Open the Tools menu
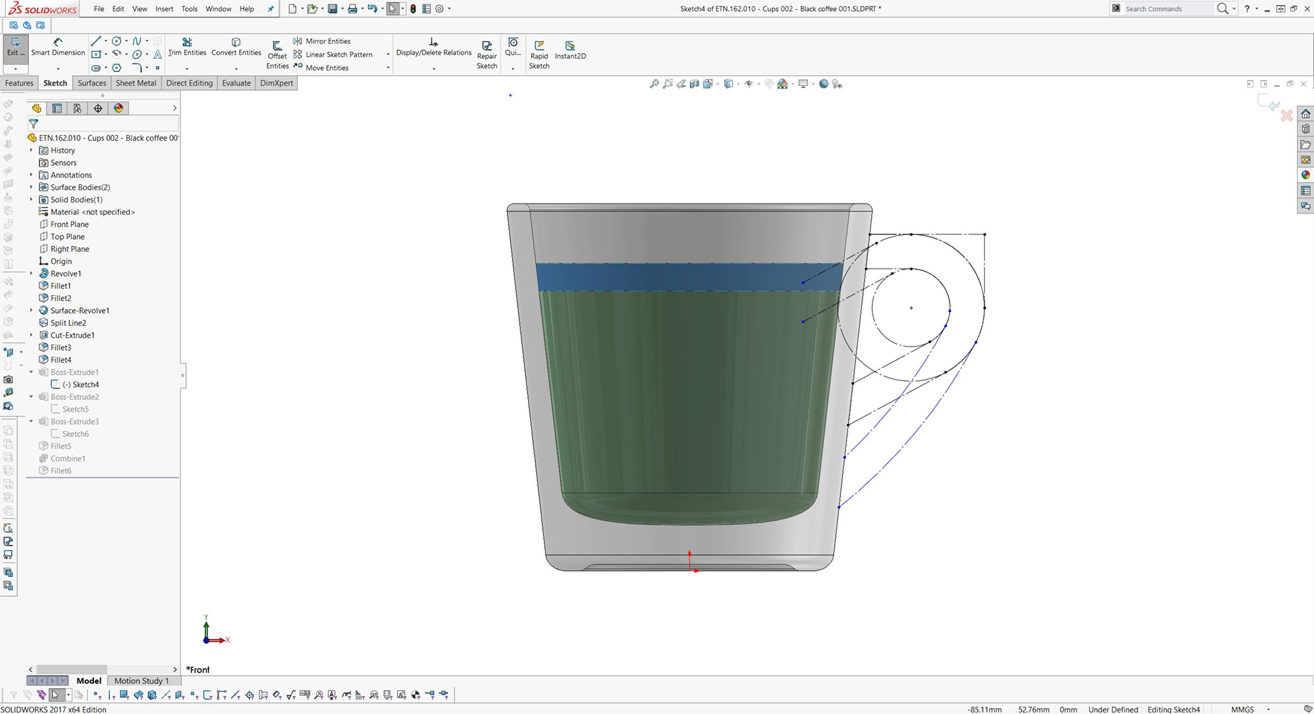Viewport: 1314px width, 714px height. [x=189, y=9]
